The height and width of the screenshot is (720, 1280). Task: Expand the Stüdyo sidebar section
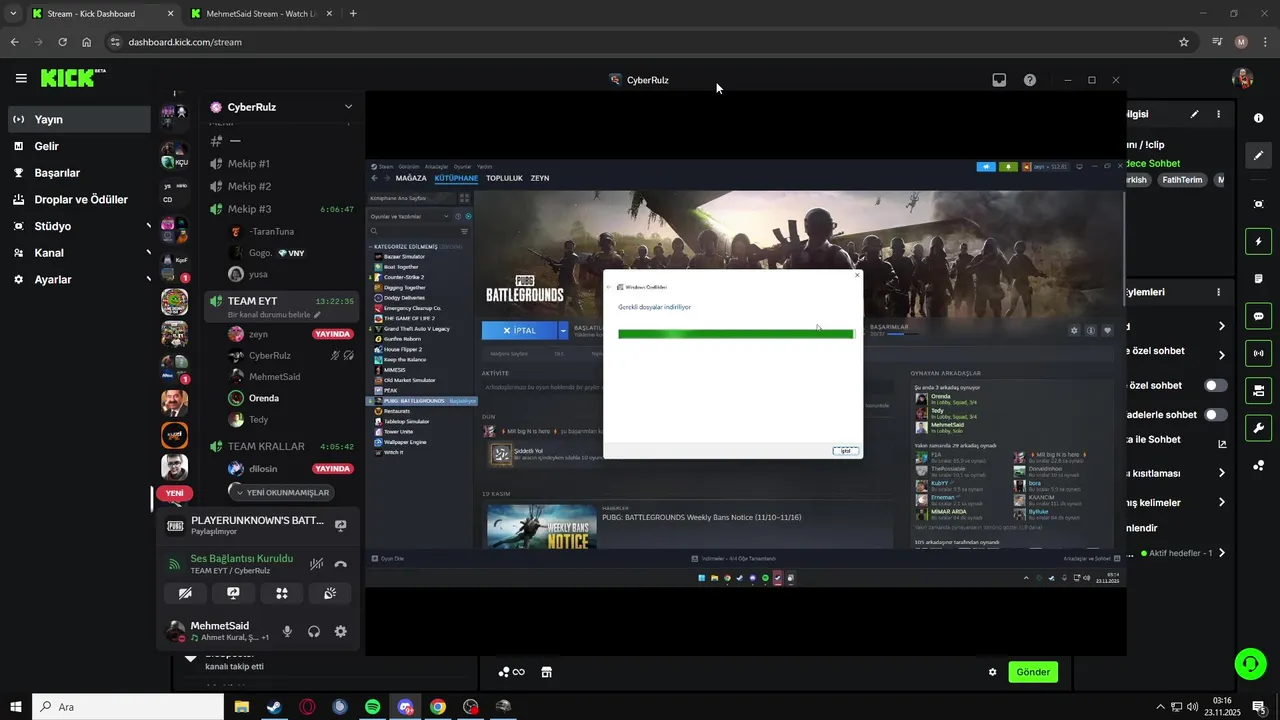(149, 226)
